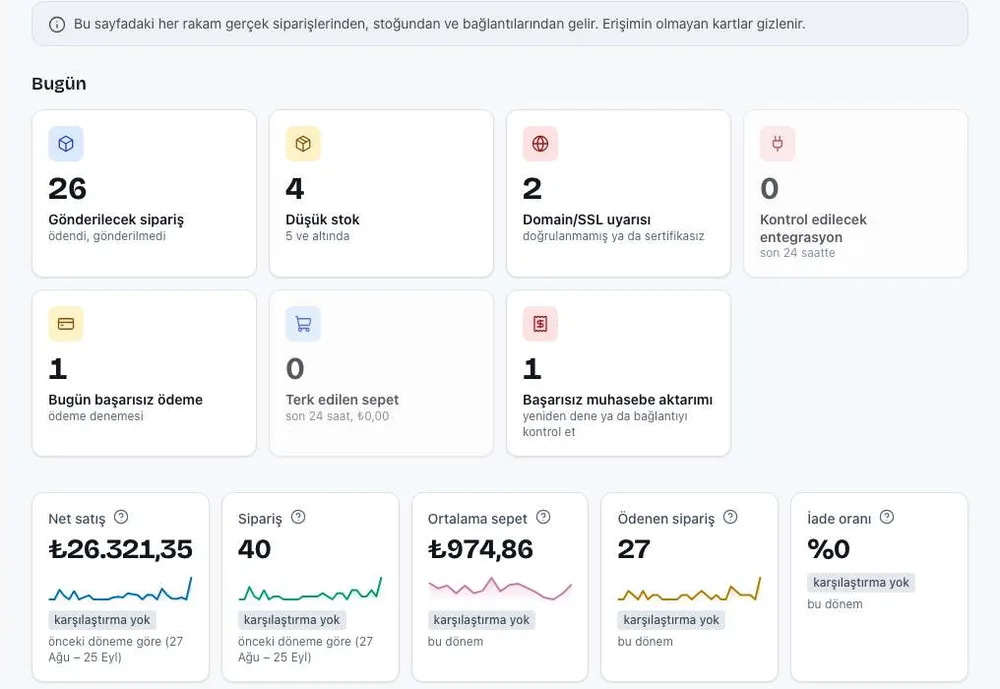
Task: Click the Ortalama sepet pink sparkline chart
Action: point(500,588)
